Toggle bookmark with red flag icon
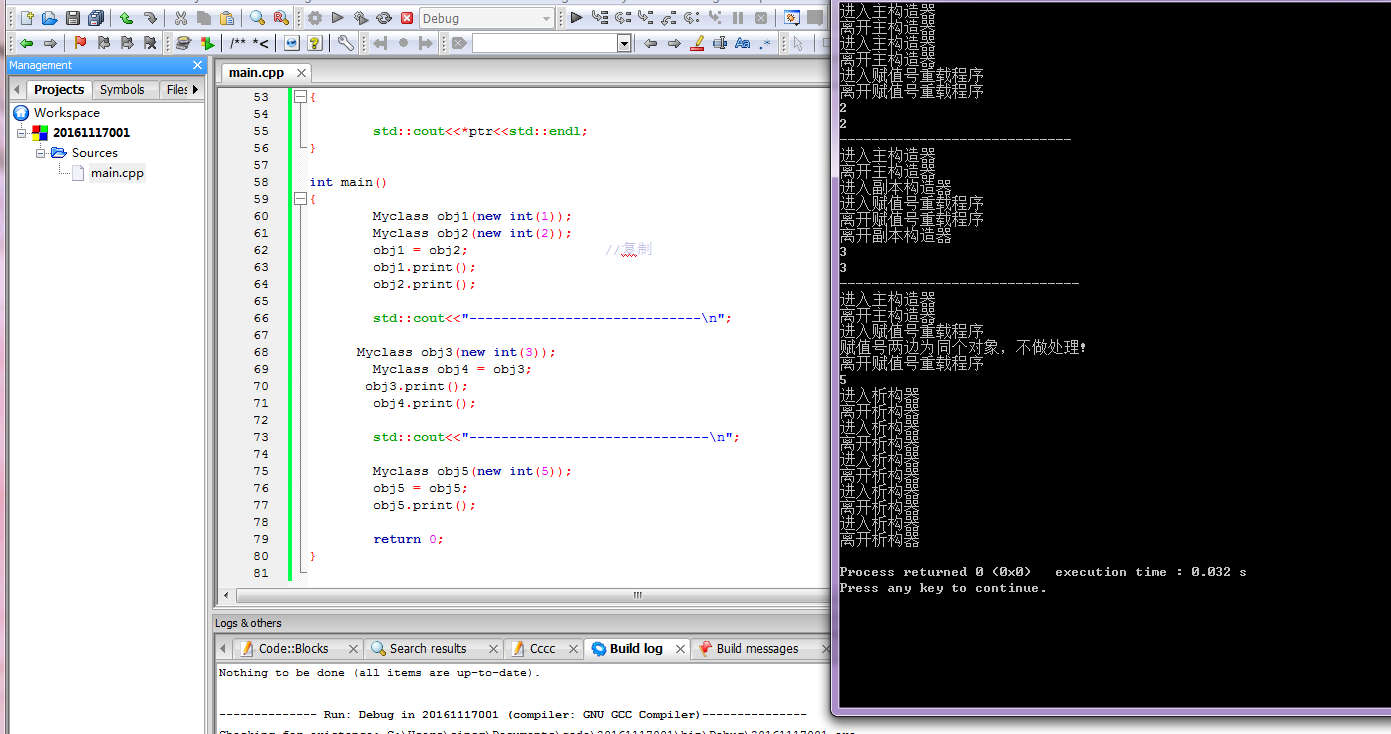This screenshot has width=1391, height=734. click(x=79, y=43)
